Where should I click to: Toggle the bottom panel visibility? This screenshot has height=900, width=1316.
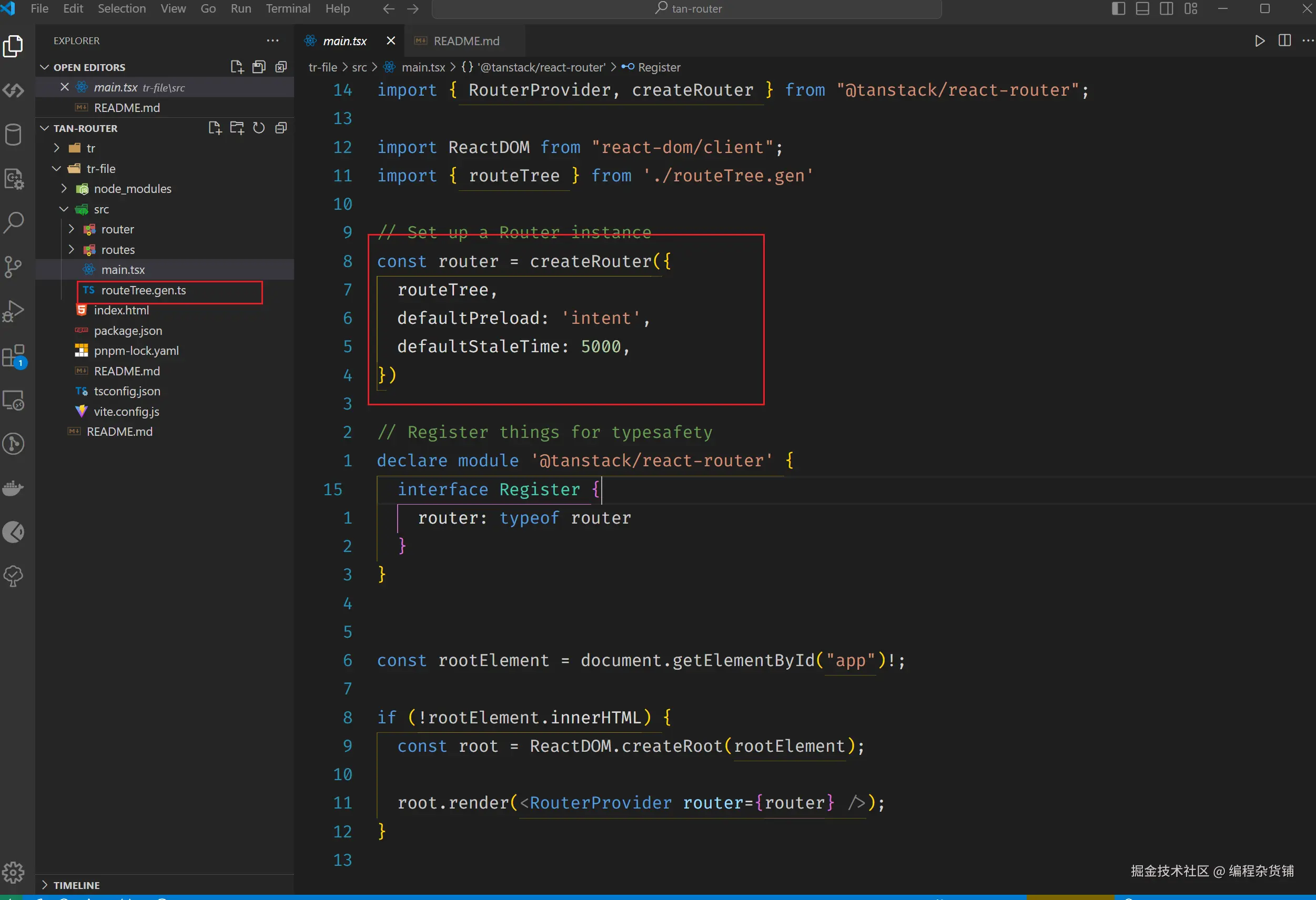tap(1142, 8)
